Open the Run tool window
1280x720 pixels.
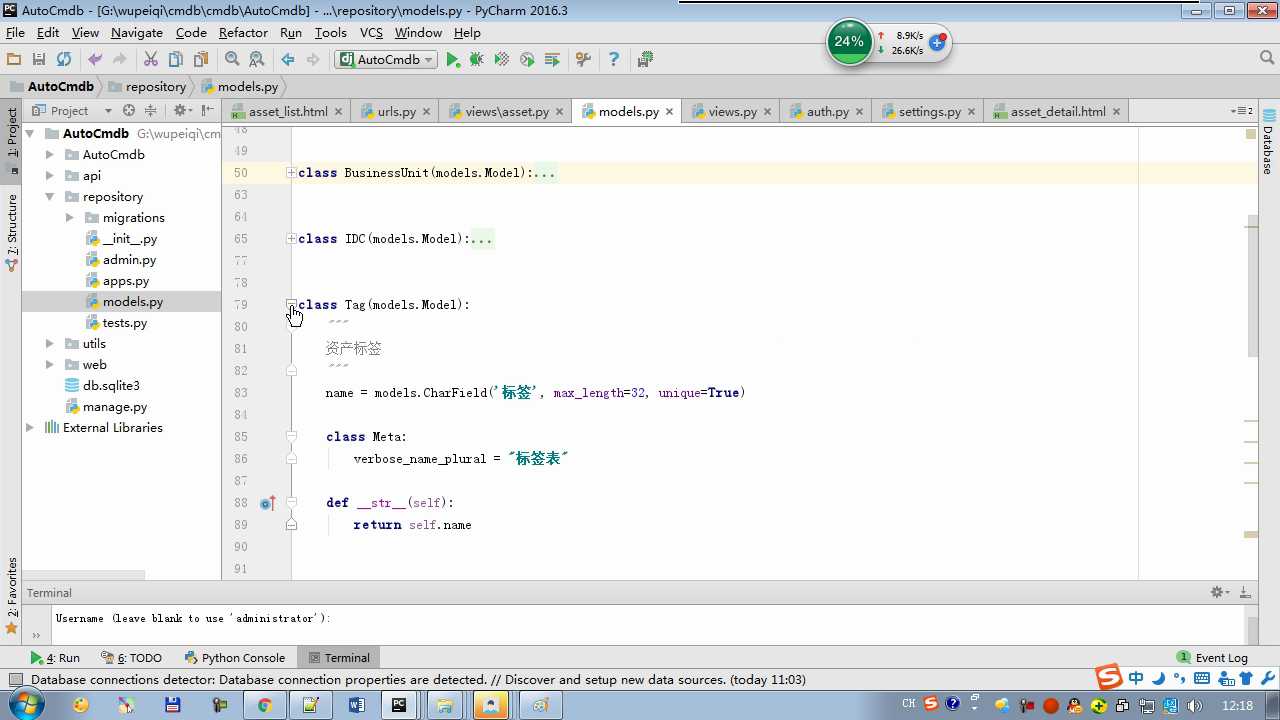(55, 658)
